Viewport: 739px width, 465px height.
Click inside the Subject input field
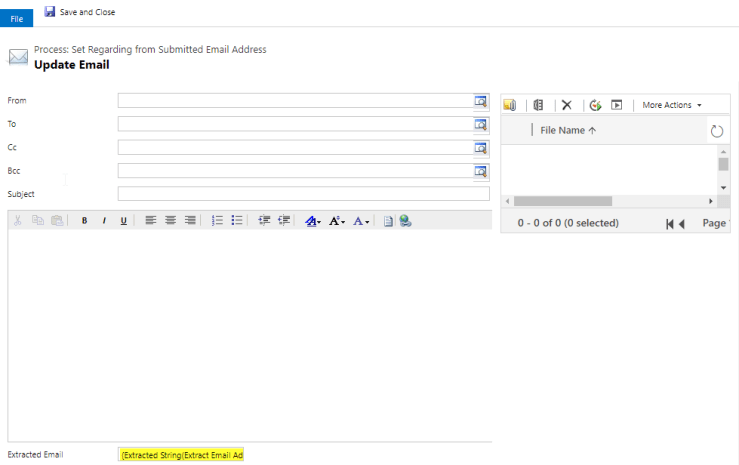304,194
